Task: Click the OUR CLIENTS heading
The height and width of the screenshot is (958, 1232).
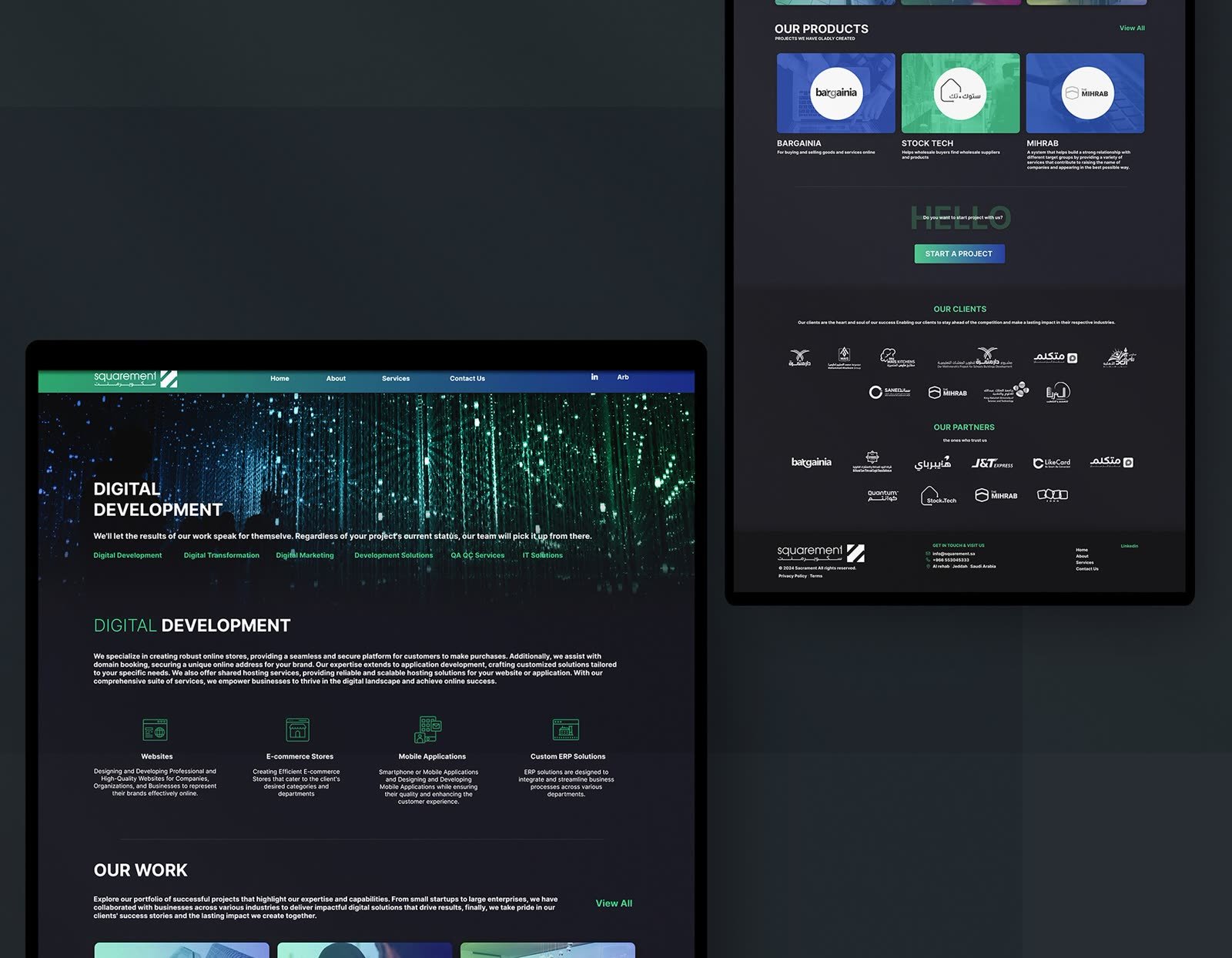Action: tap(959, 309)
